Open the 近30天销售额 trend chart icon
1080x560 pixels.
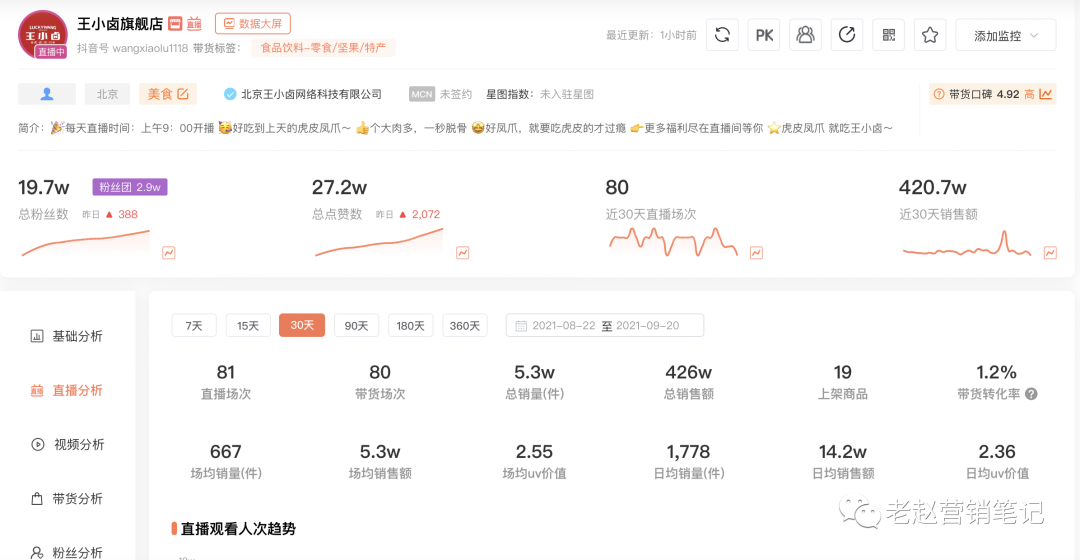(1050, 253)
